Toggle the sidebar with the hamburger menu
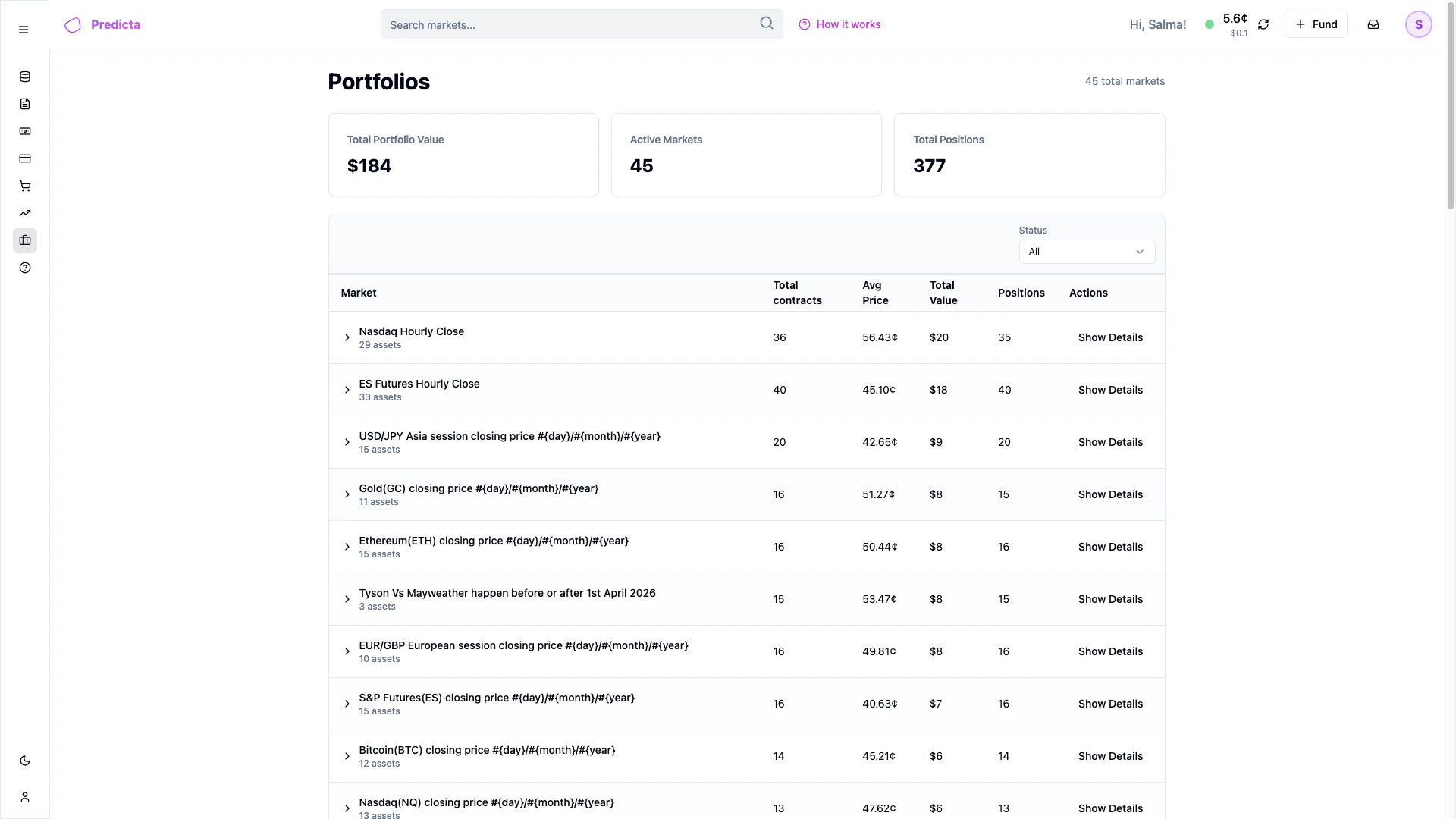1456x819 pixels. 23,30
